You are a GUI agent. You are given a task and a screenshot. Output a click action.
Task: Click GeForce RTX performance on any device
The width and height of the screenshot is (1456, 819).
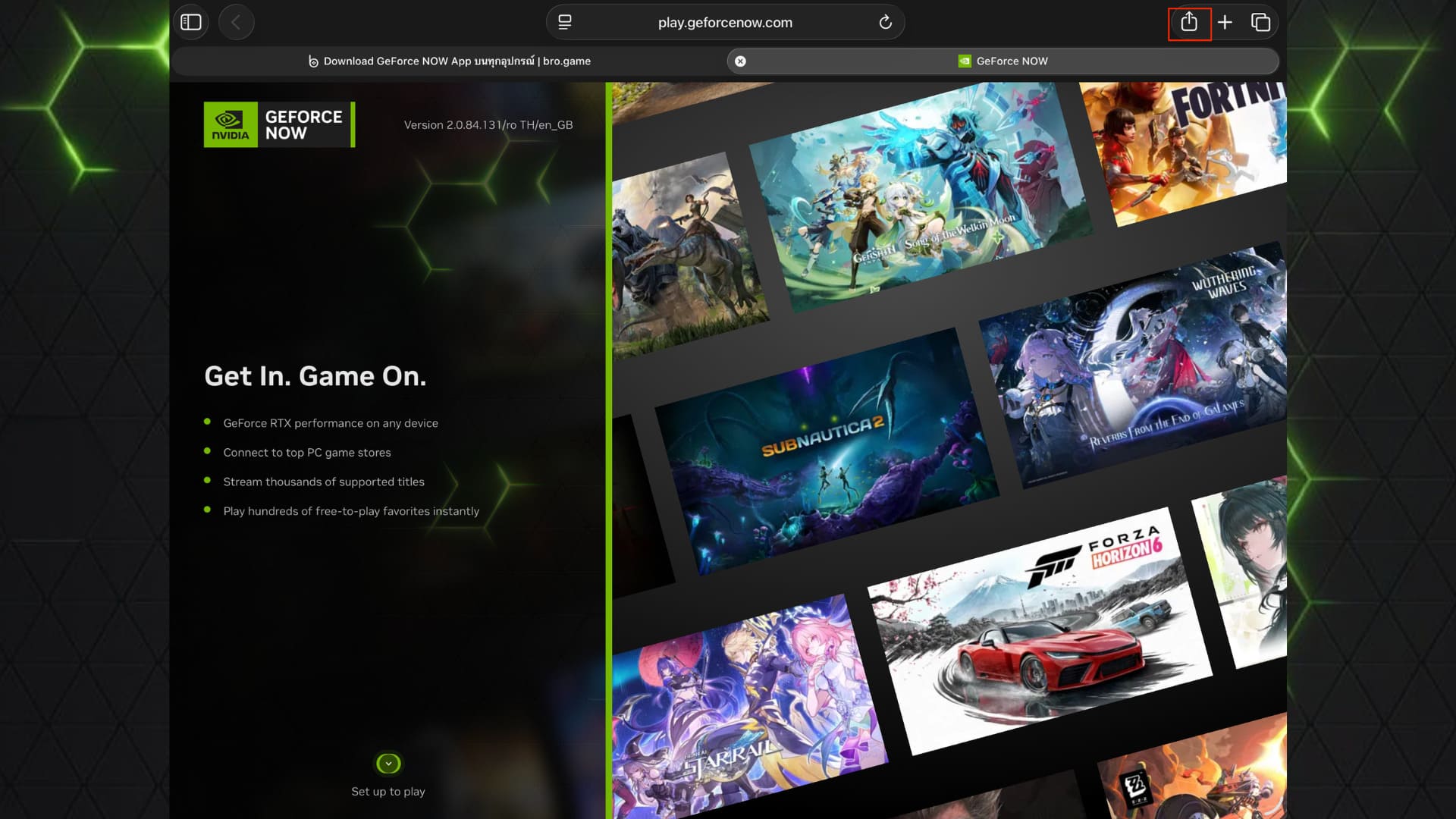[331, 423]
